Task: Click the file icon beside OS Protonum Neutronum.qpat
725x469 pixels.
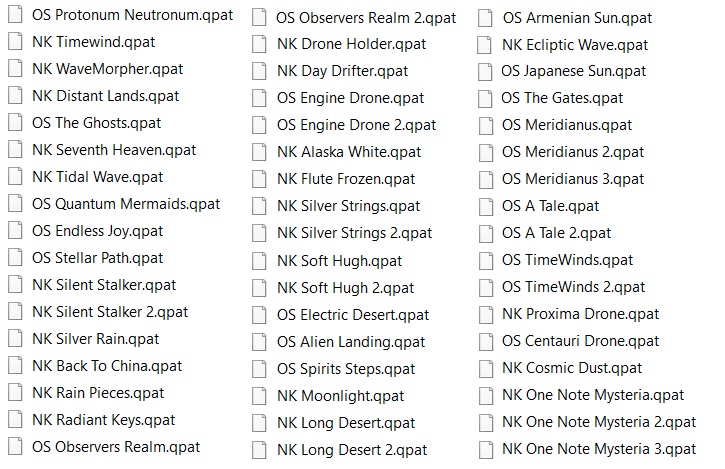Action: click(x=15, y=14)
